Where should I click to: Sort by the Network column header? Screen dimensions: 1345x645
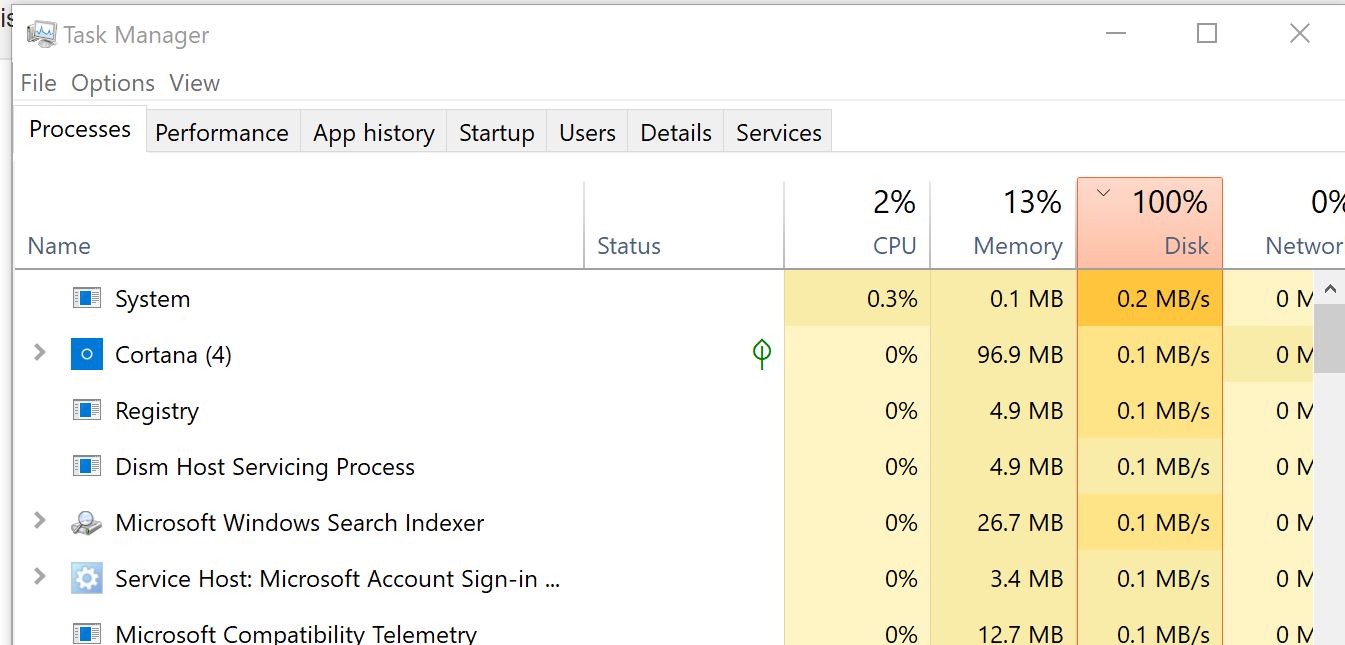point(1284,224)
